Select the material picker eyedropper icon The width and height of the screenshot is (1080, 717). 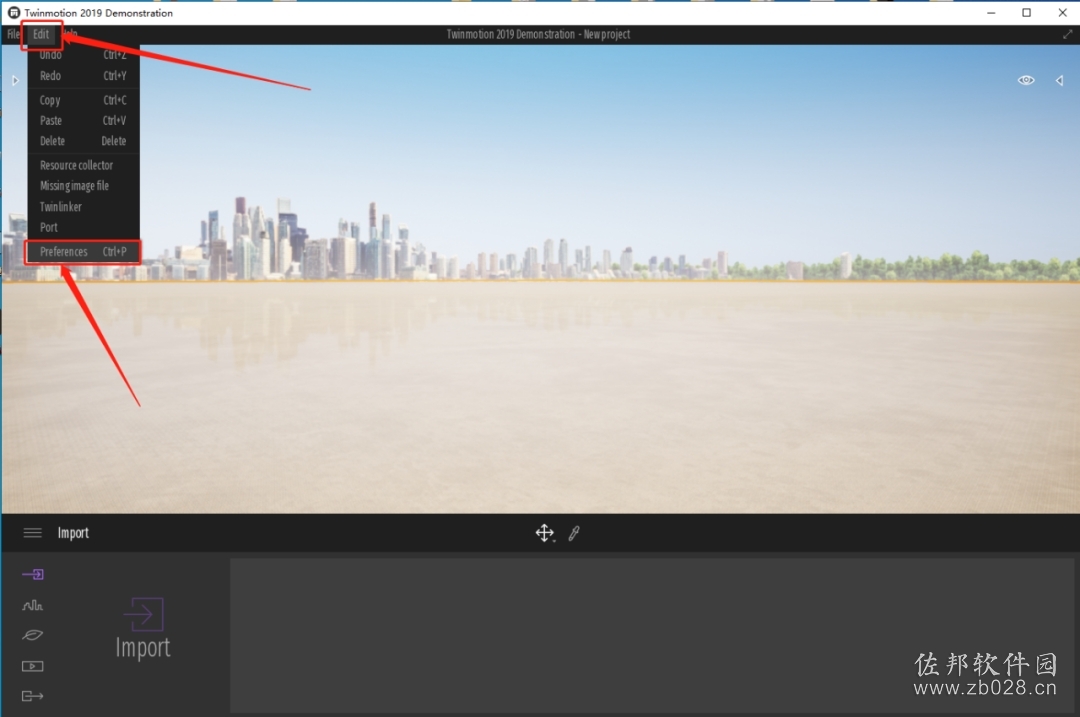pos(574,533)
